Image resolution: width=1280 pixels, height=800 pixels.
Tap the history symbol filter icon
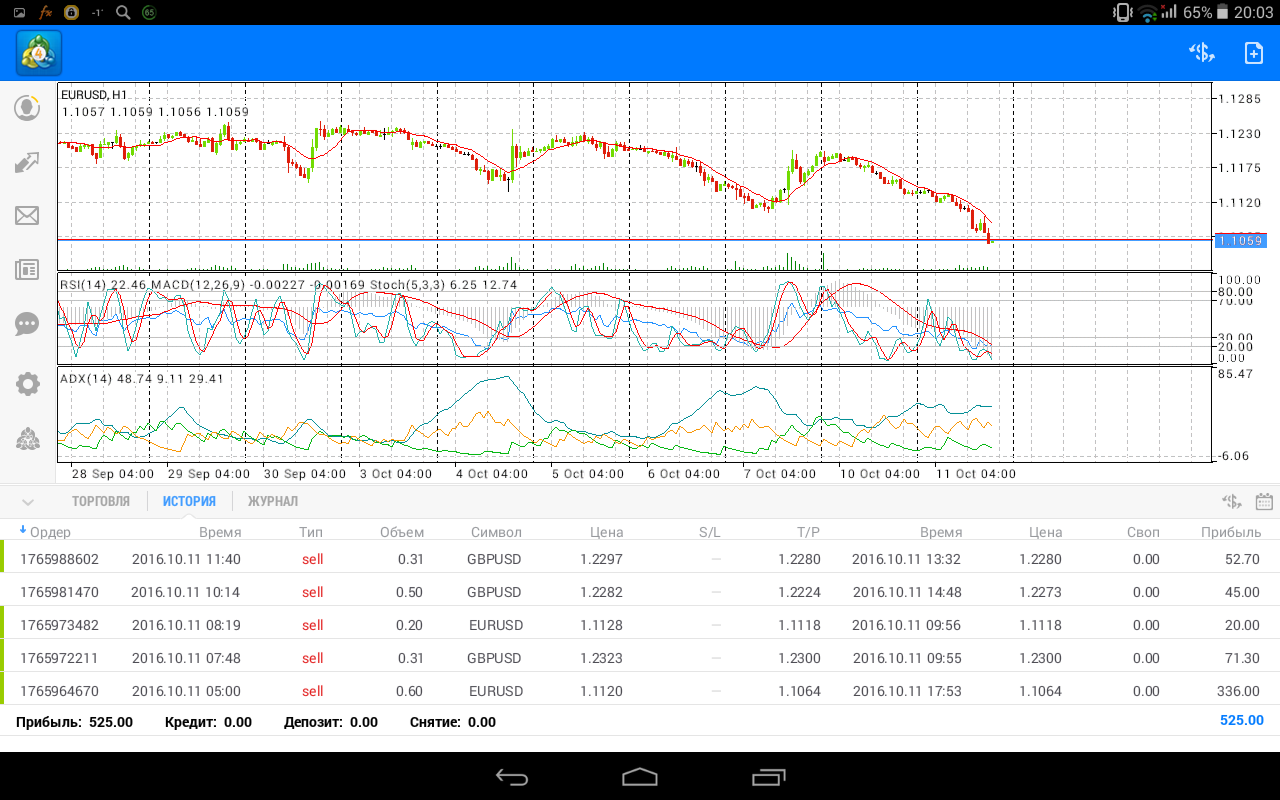1231,502
